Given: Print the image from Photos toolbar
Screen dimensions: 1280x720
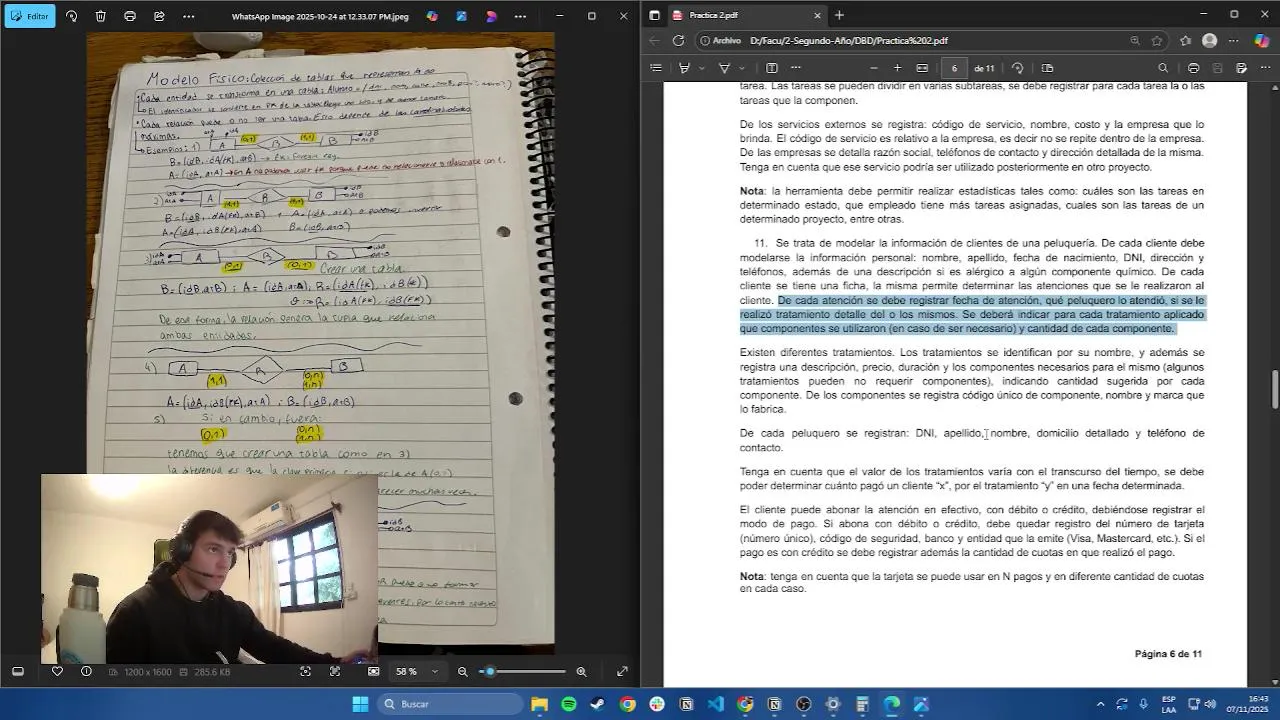Looking at the screenshot, I should click(130, 16).
